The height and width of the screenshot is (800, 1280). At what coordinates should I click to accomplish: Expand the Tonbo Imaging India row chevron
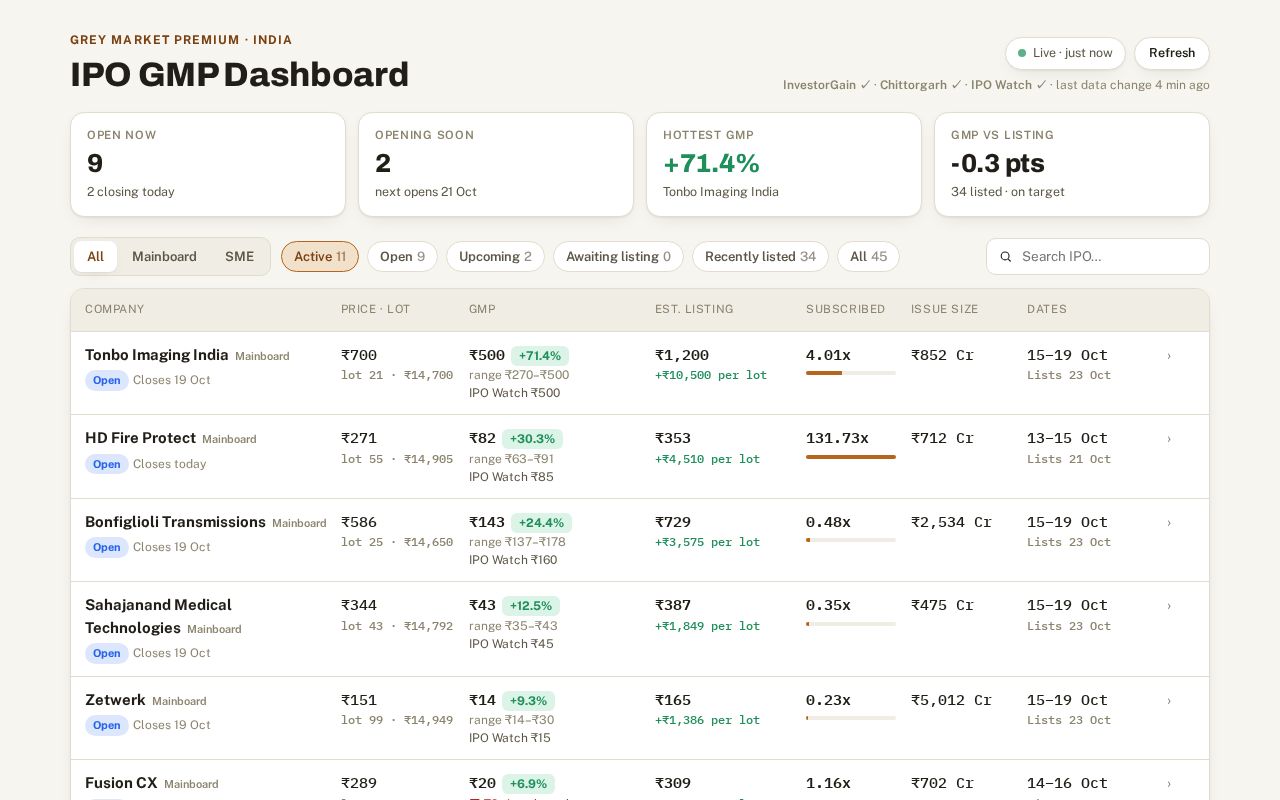(1169, 356)
